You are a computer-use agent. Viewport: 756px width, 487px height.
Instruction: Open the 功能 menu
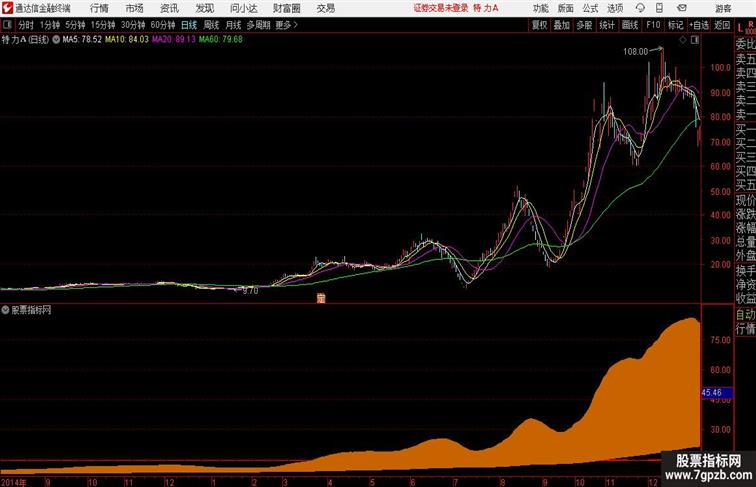(x=540, y=8)
